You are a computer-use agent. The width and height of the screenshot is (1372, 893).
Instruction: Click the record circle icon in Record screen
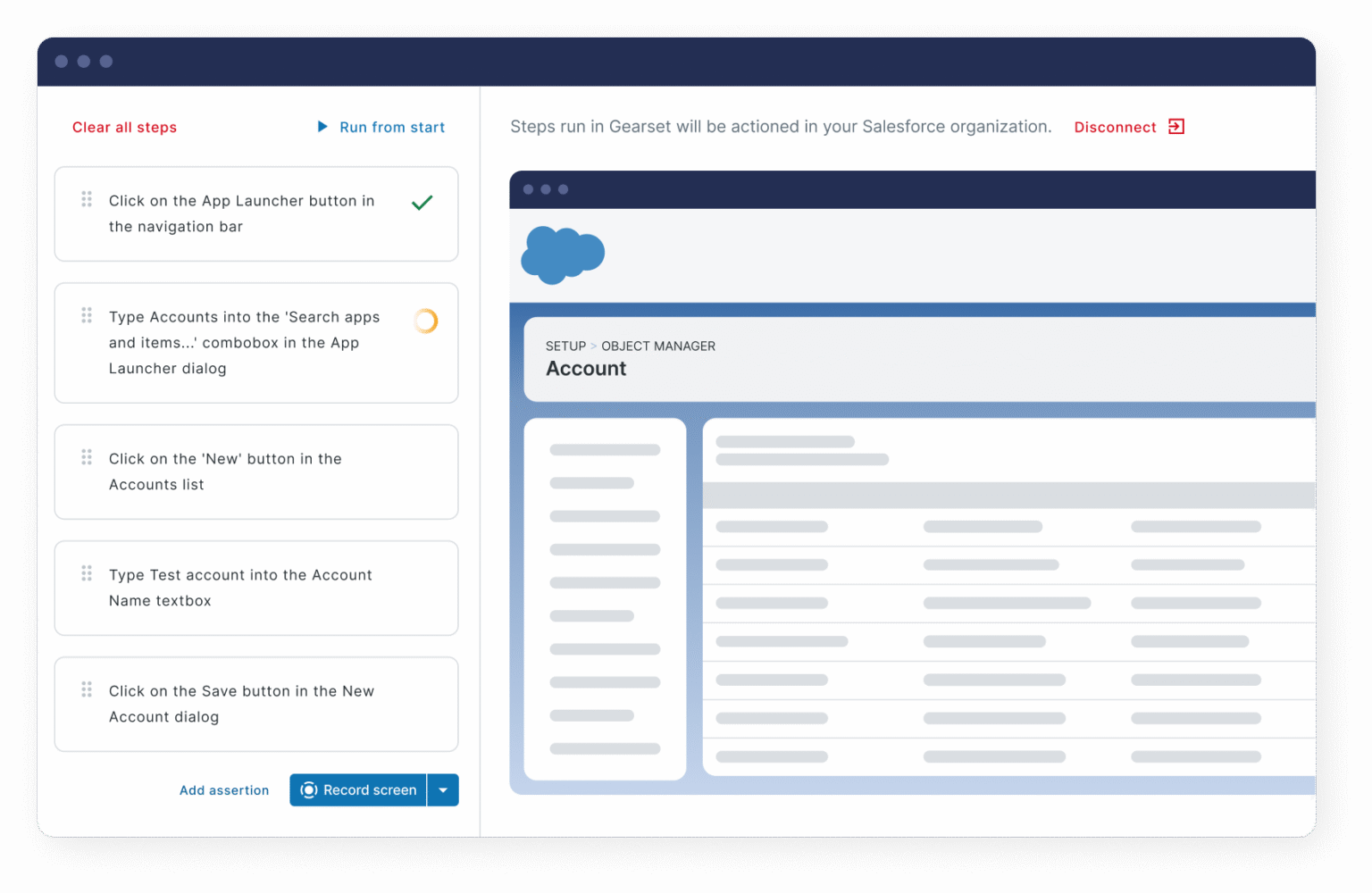(x=309, y=790)
